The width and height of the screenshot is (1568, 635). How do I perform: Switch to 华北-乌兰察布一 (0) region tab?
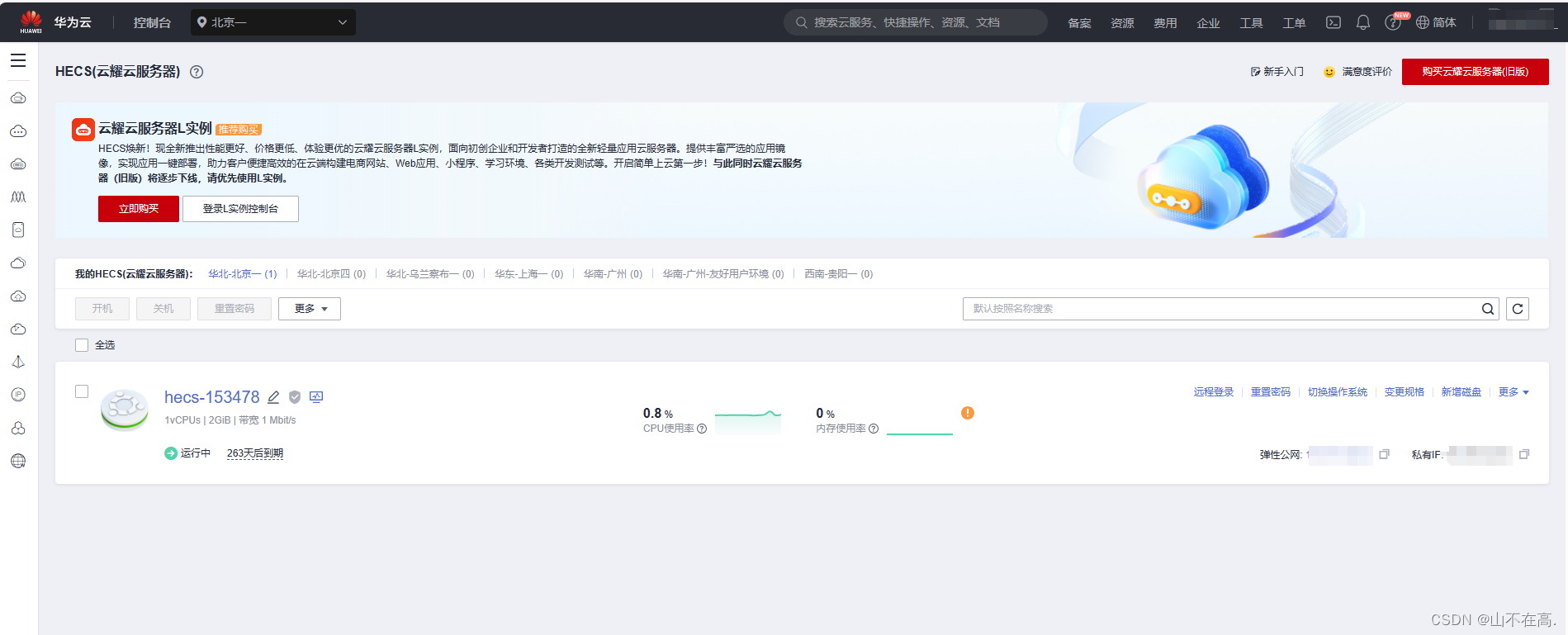pyautogui.click(x=430, y=274)
